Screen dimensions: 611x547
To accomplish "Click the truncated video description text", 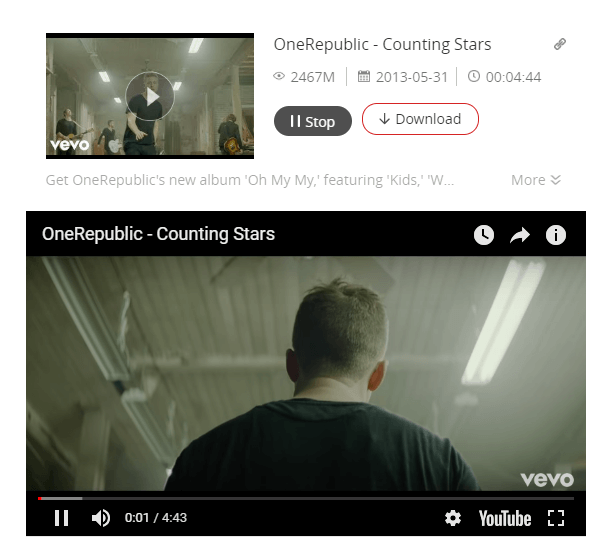I will coord(250,180).
